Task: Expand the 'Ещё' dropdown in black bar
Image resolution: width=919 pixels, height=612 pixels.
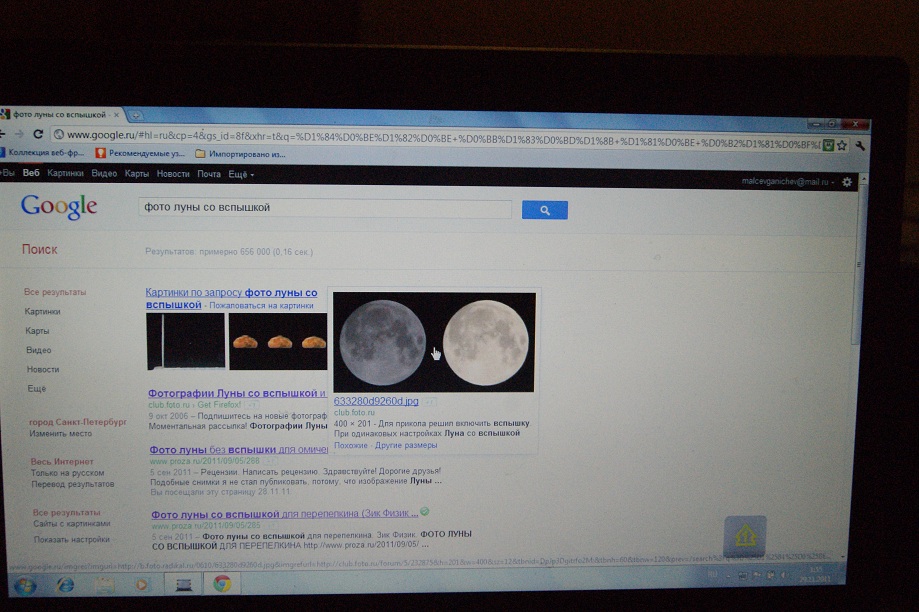Action: point(241,174)
